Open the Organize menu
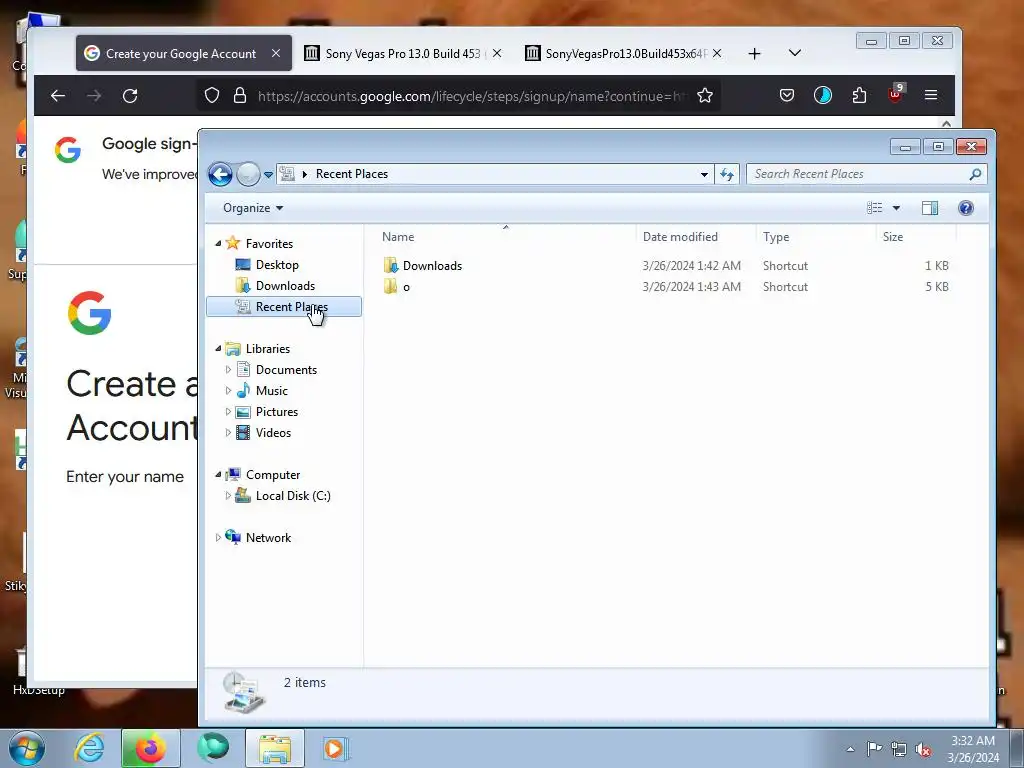 (x=253, y=208)
